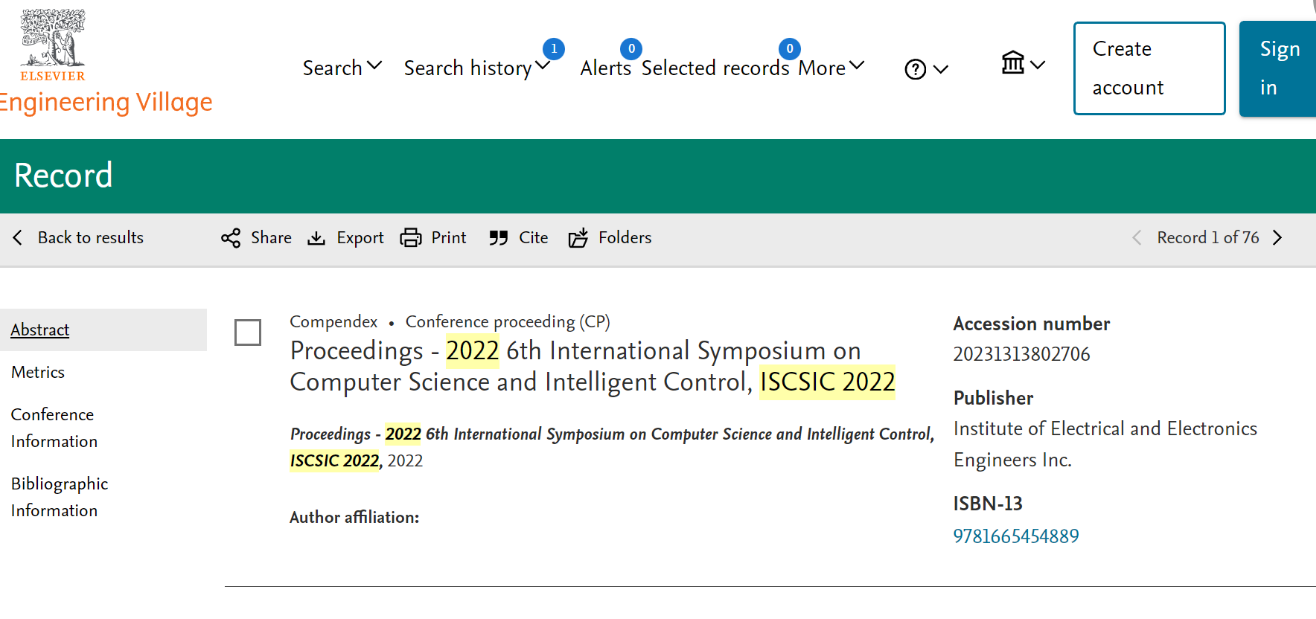Select the Bibliographic Information tab

coord(59,497)
